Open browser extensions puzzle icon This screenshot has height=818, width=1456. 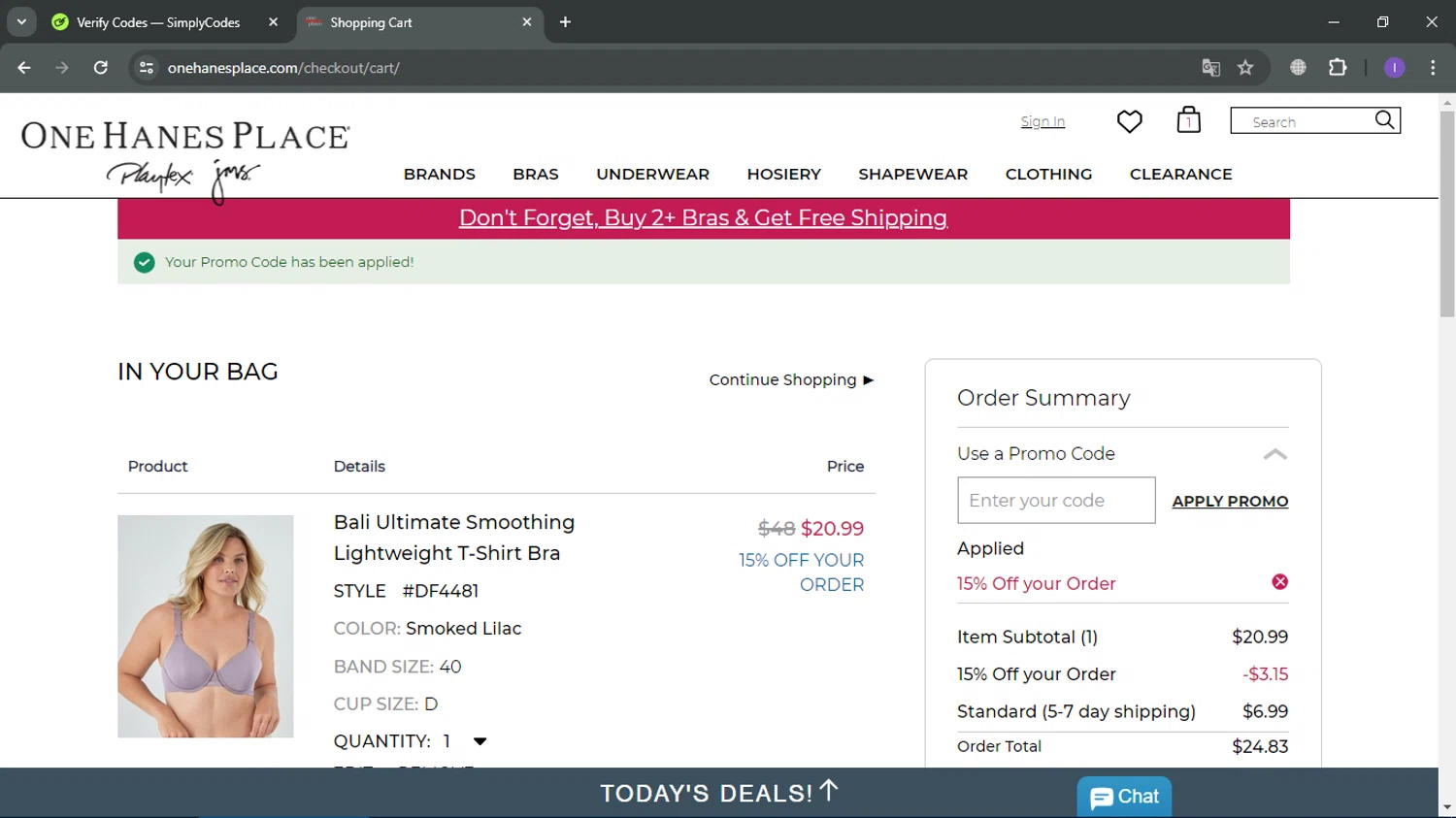tap(1338, 68)
